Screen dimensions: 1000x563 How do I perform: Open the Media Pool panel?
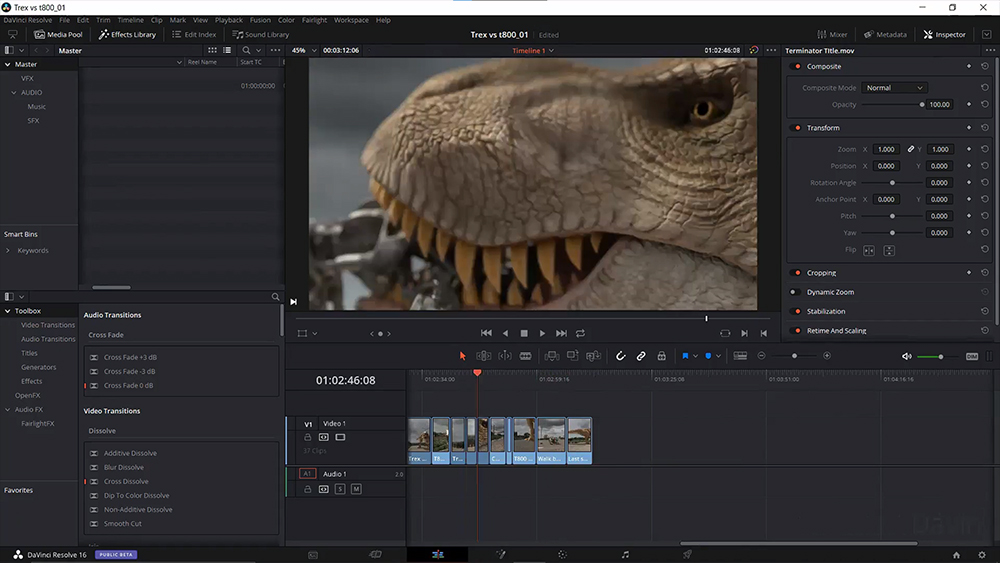tap(58, 34)
